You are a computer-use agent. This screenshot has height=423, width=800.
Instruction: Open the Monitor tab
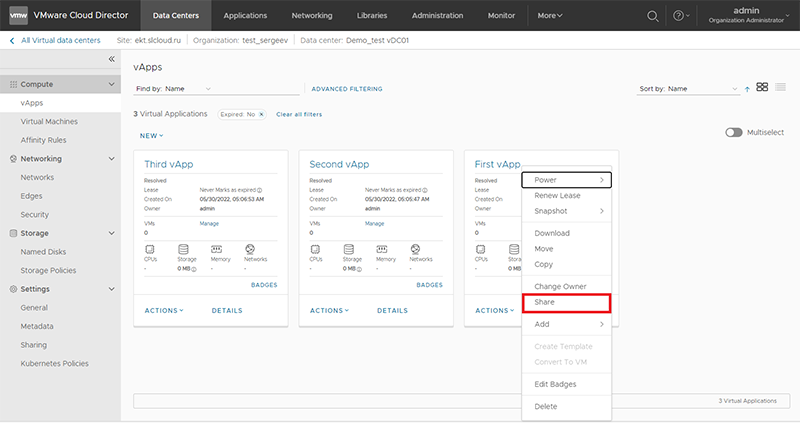(501, 15)
